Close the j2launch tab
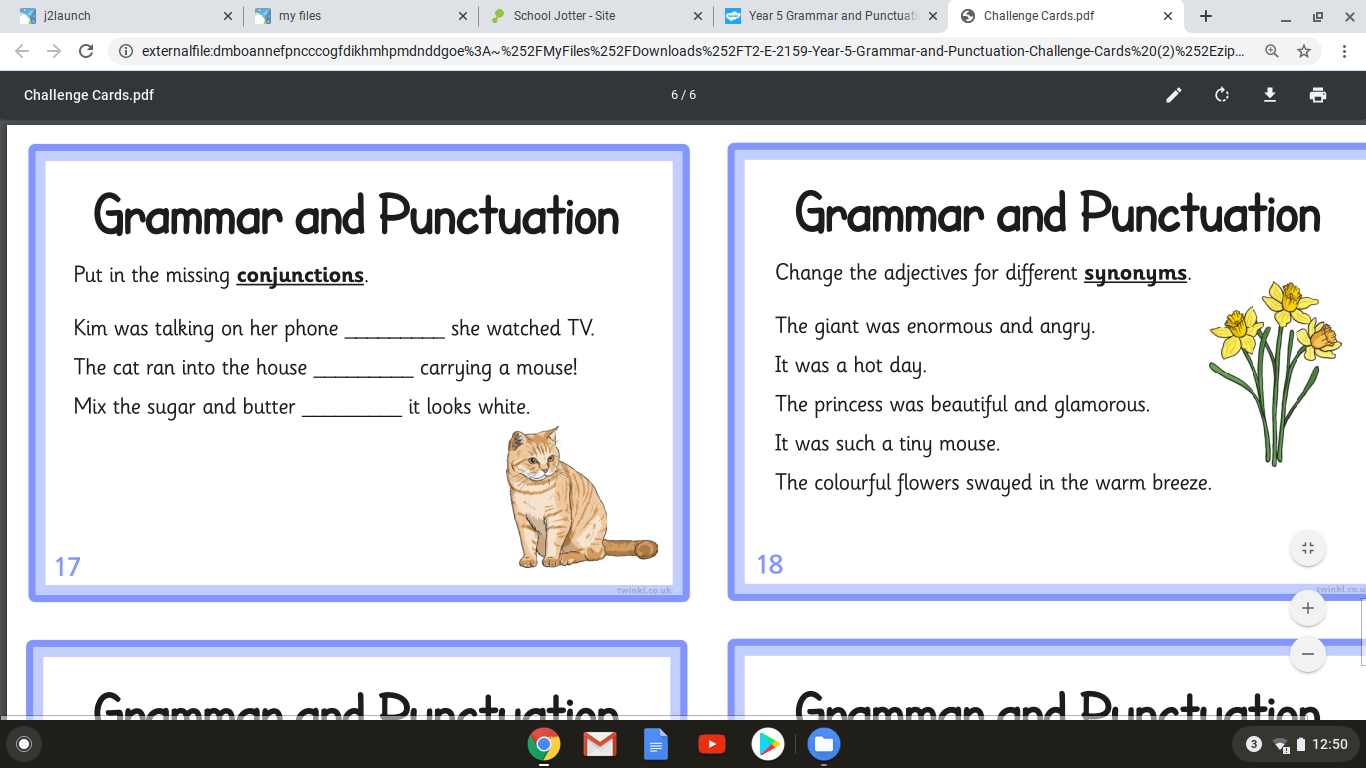 tap(227, 16)
